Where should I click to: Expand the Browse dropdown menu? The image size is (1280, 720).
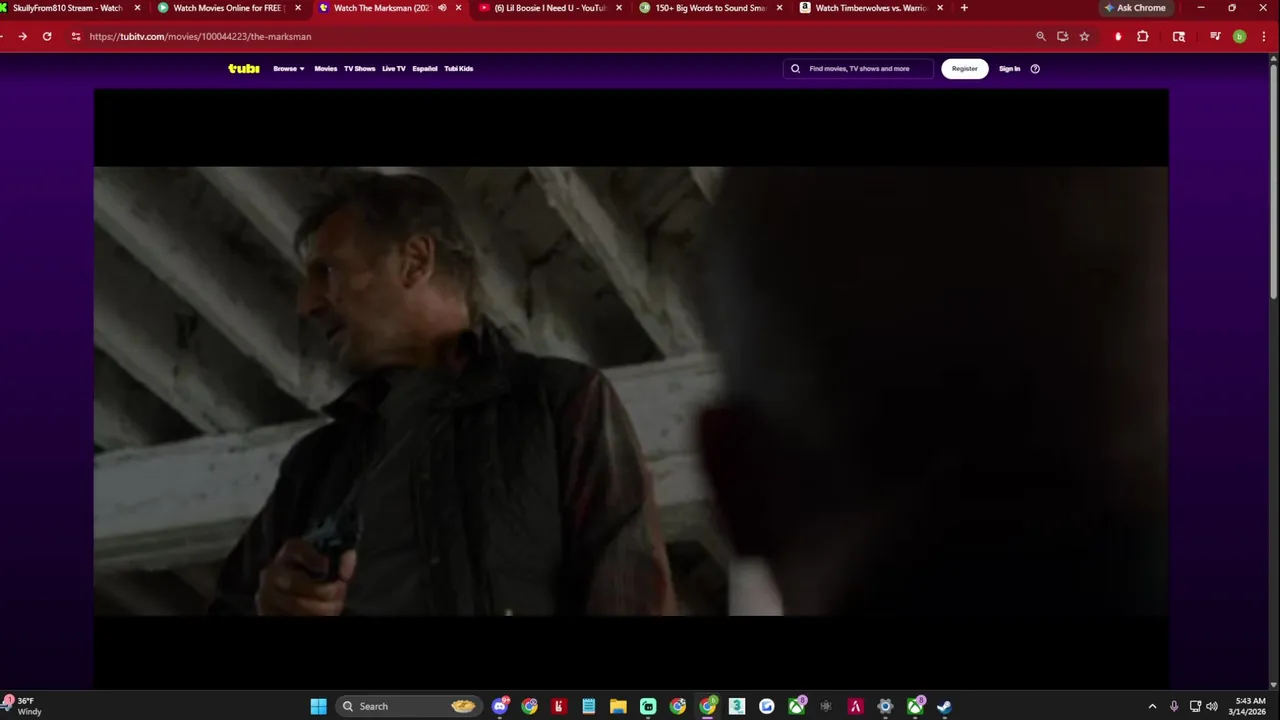pyautogui.click(x=288, y=69)
